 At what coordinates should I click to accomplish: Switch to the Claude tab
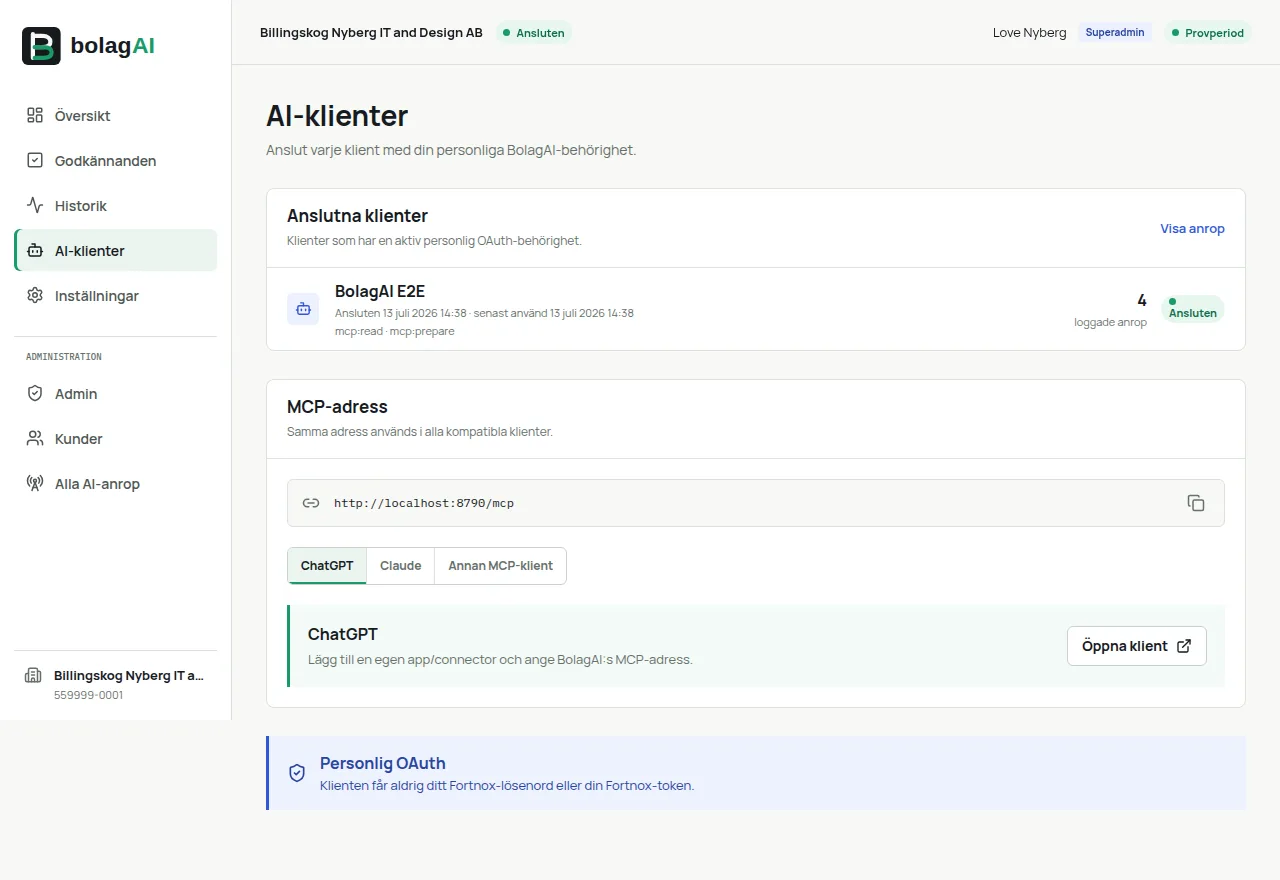(x=400, y=565)
